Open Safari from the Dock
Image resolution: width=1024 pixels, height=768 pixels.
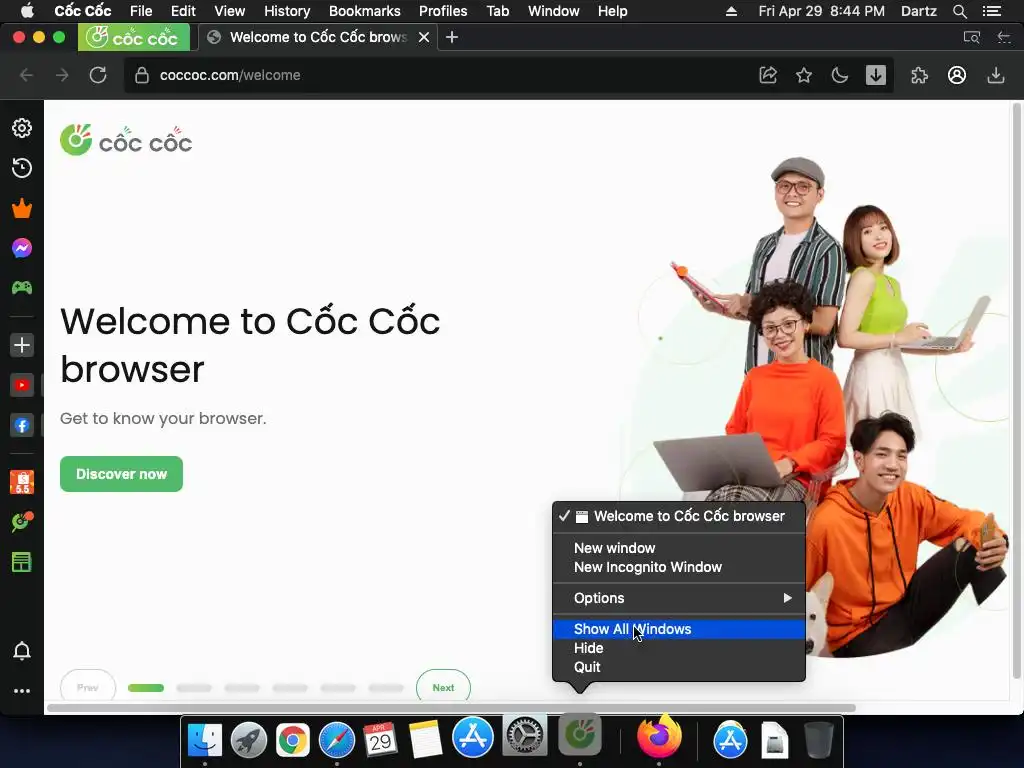[336, 740]
